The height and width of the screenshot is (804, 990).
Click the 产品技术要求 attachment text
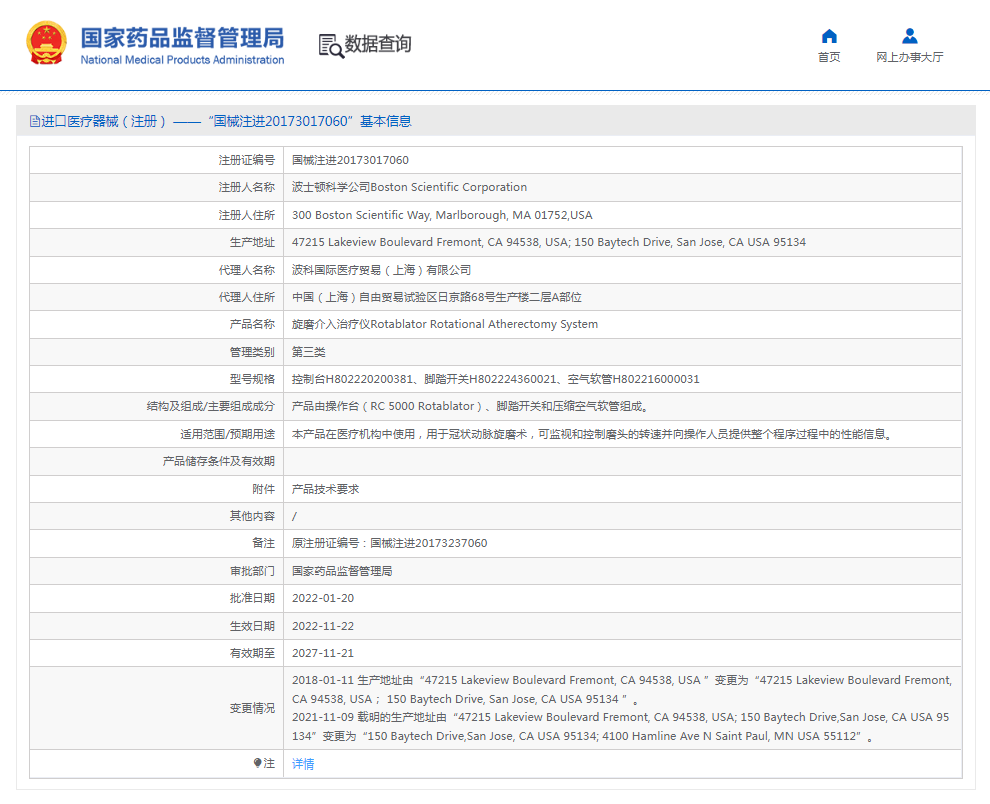point(325,489)
